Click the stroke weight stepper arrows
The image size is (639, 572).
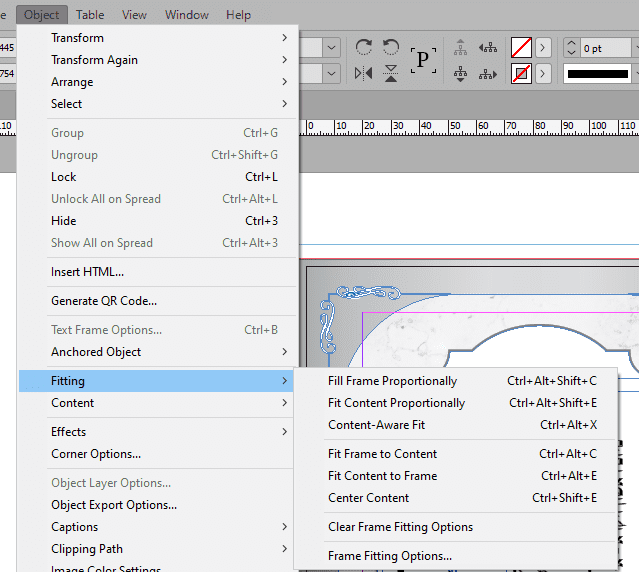[x=571, y=48]
